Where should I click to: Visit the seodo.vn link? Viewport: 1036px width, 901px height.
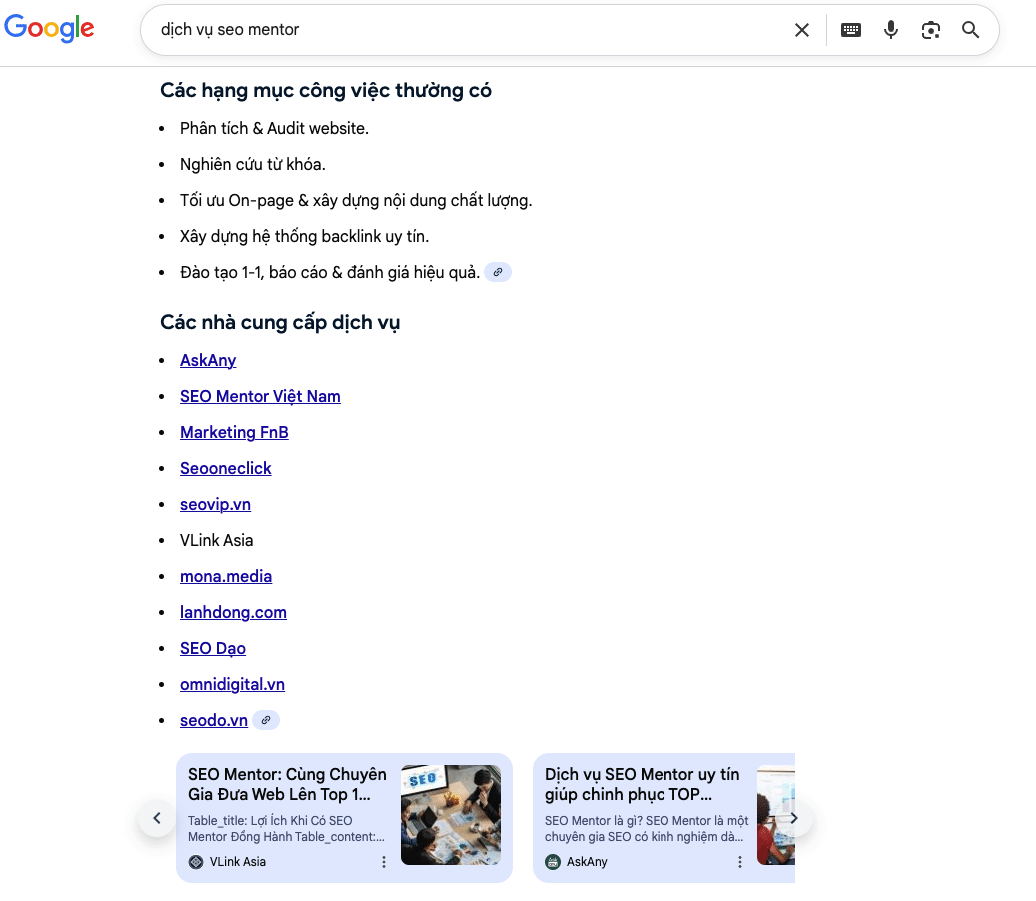(214, 720)
